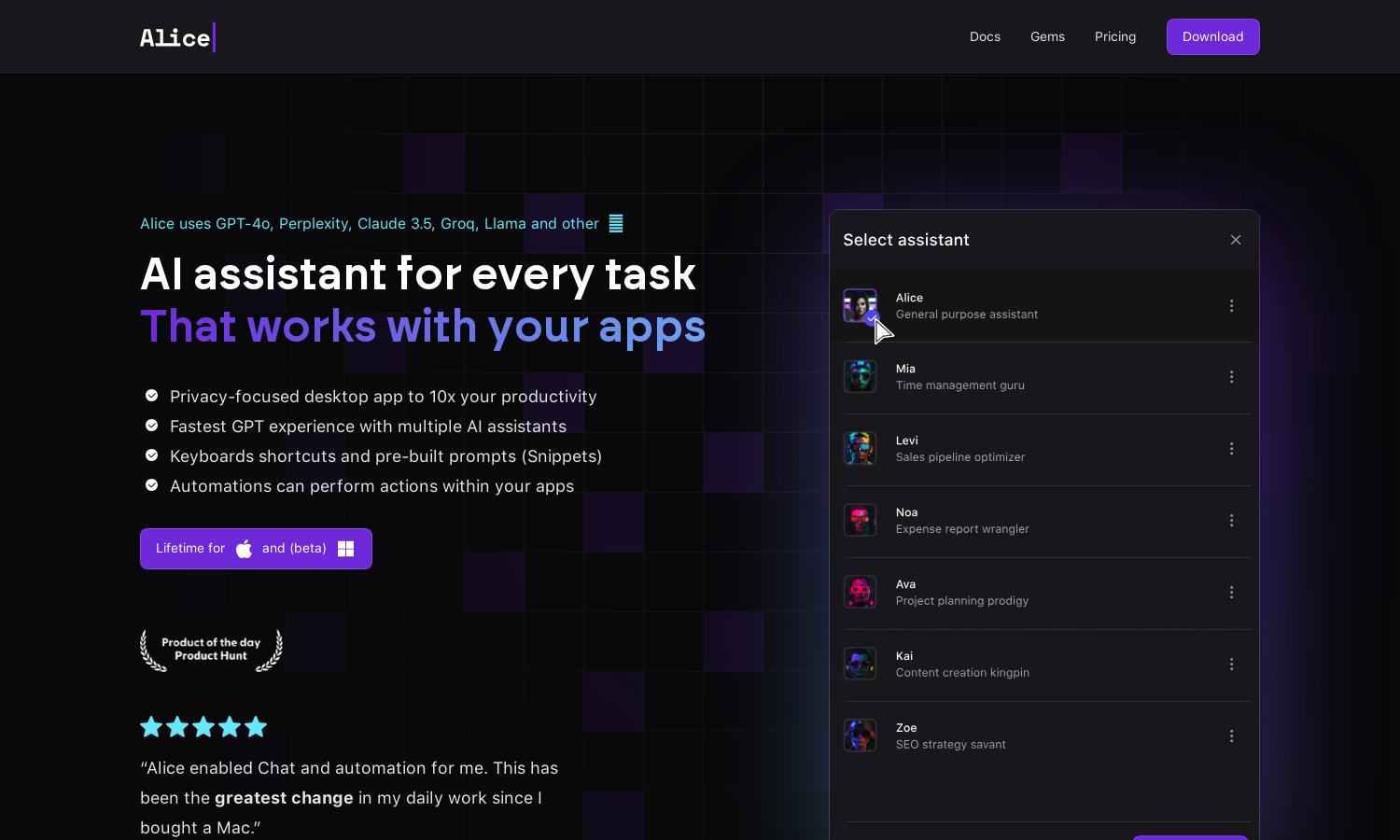Click checkmark beside Privacy-focused desktop app
This screenshot has width=1400, height=840.
click(x=151, y=396)
